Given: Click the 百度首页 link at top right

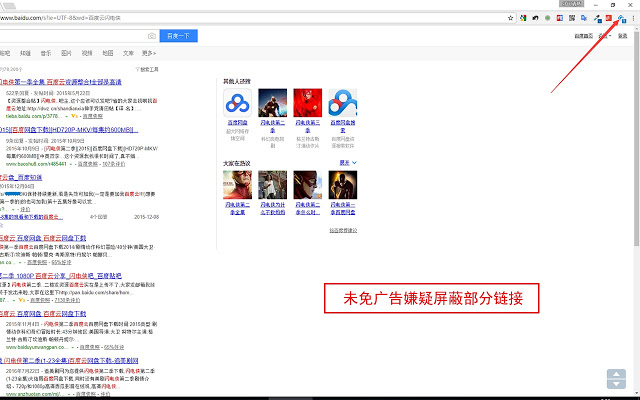Looking at the screenshot, I should click(584, 36).
